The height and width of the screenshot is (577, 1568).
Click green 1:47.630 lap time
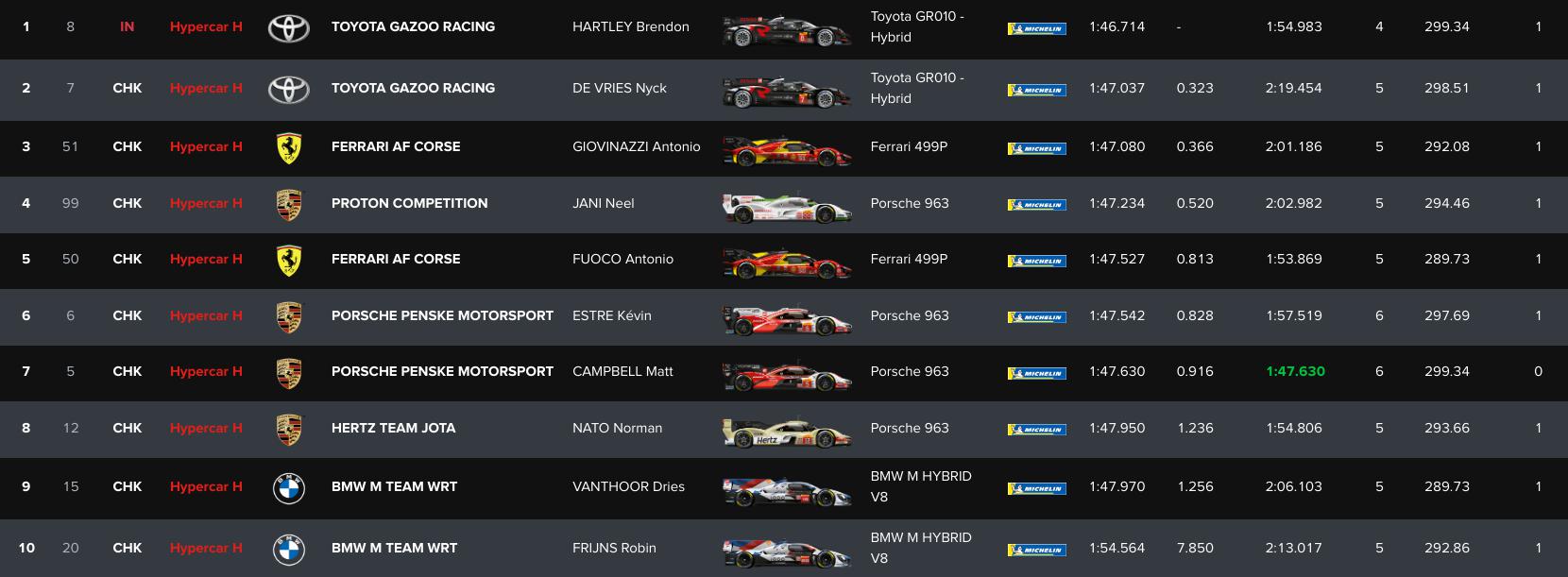tap(1295, 371)
